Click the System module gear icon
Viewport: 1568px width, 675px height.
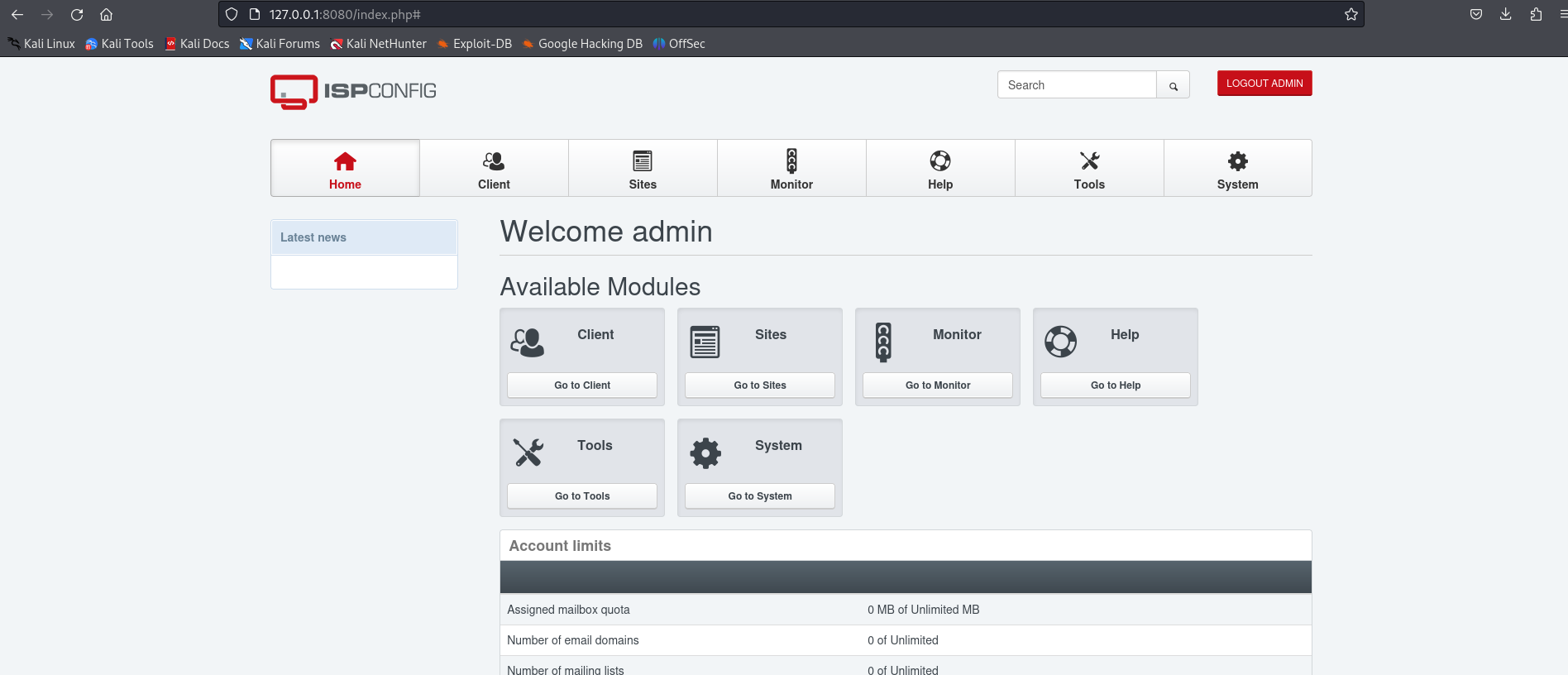click(x=705, y=453)
